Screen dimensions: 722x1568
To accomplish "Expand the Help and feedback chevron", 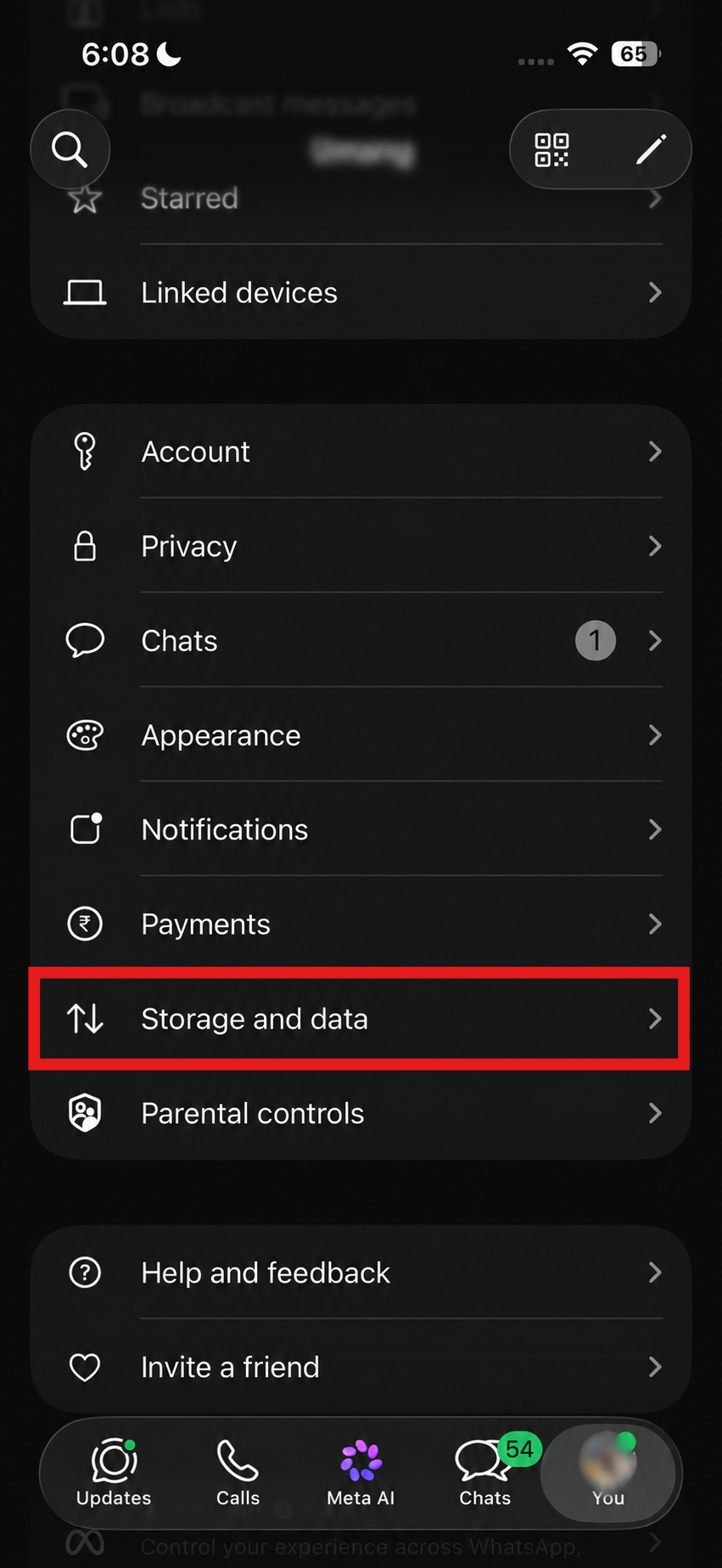I will tap(655, 1273).
